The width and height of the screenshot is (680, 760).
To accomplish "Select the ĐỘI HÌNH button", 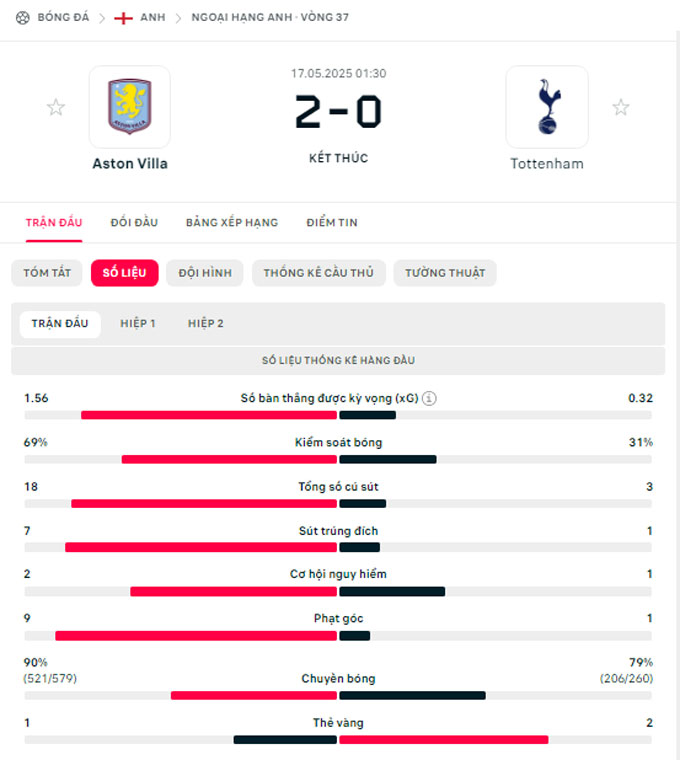I will point(205,273).
